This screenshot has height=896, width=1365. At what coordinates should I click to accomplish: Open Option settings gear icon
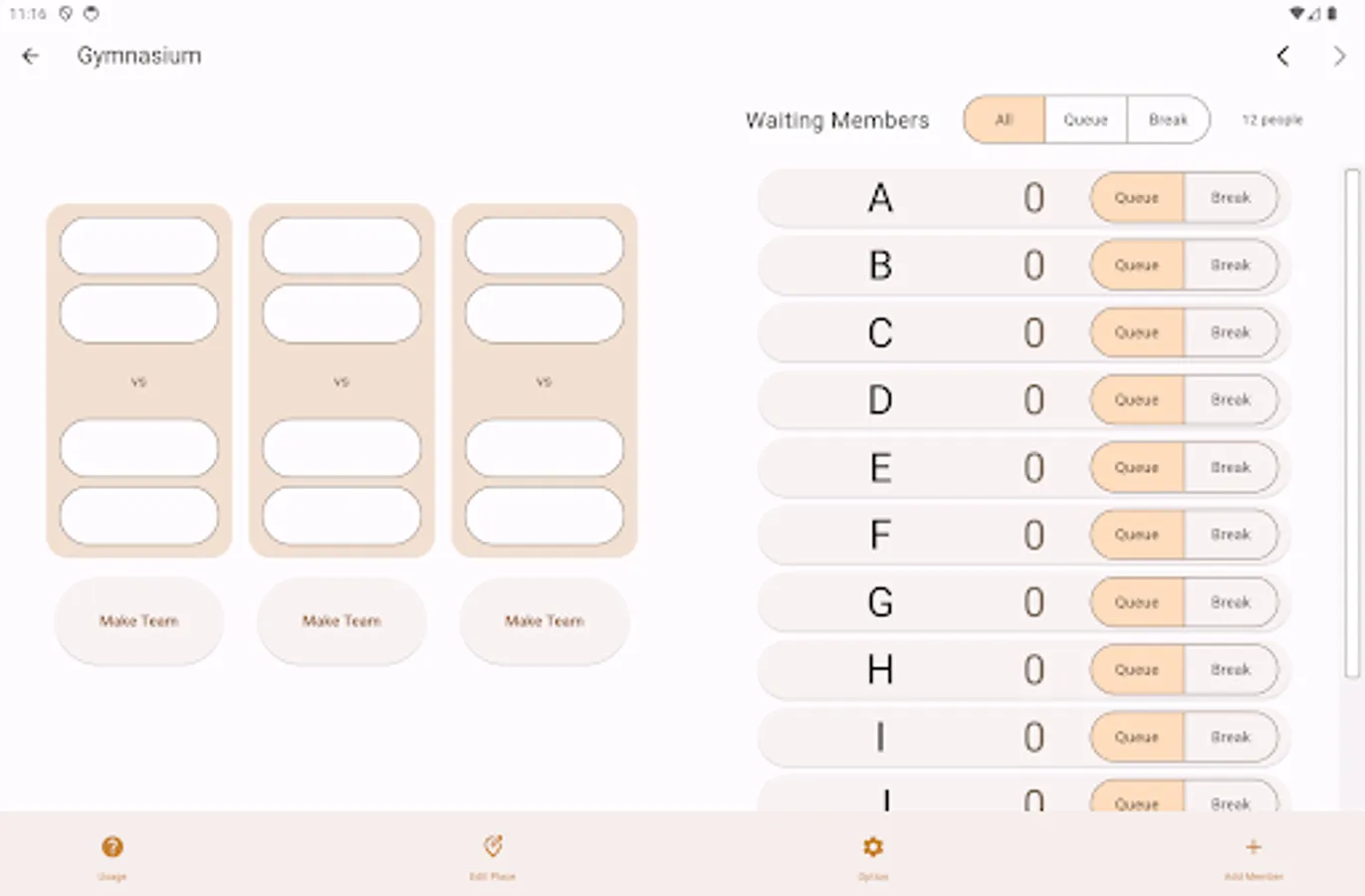pyautogui.click(x=873, y=848)
